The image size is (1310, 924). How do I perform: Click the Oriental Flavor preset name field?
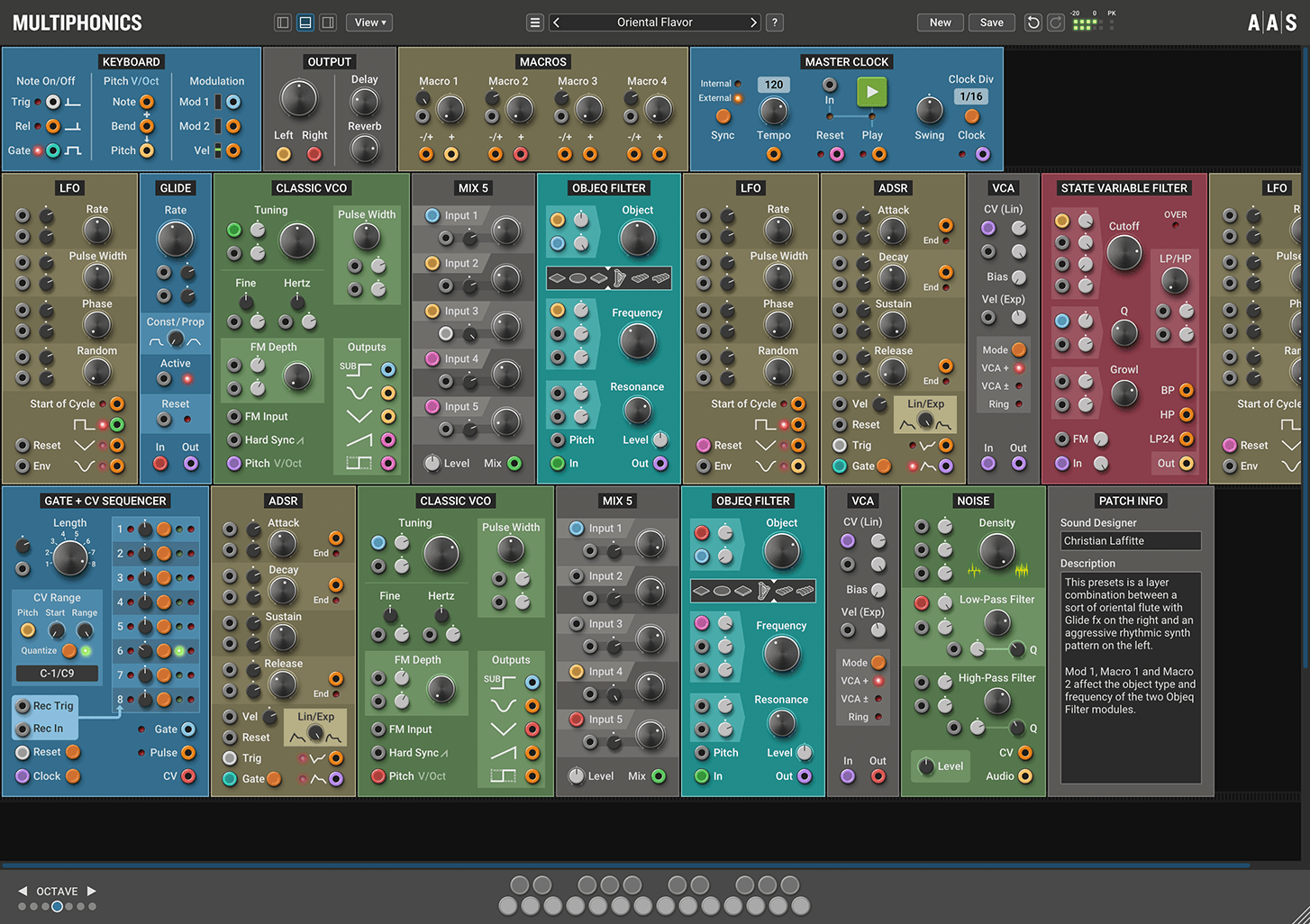point(655,22)
